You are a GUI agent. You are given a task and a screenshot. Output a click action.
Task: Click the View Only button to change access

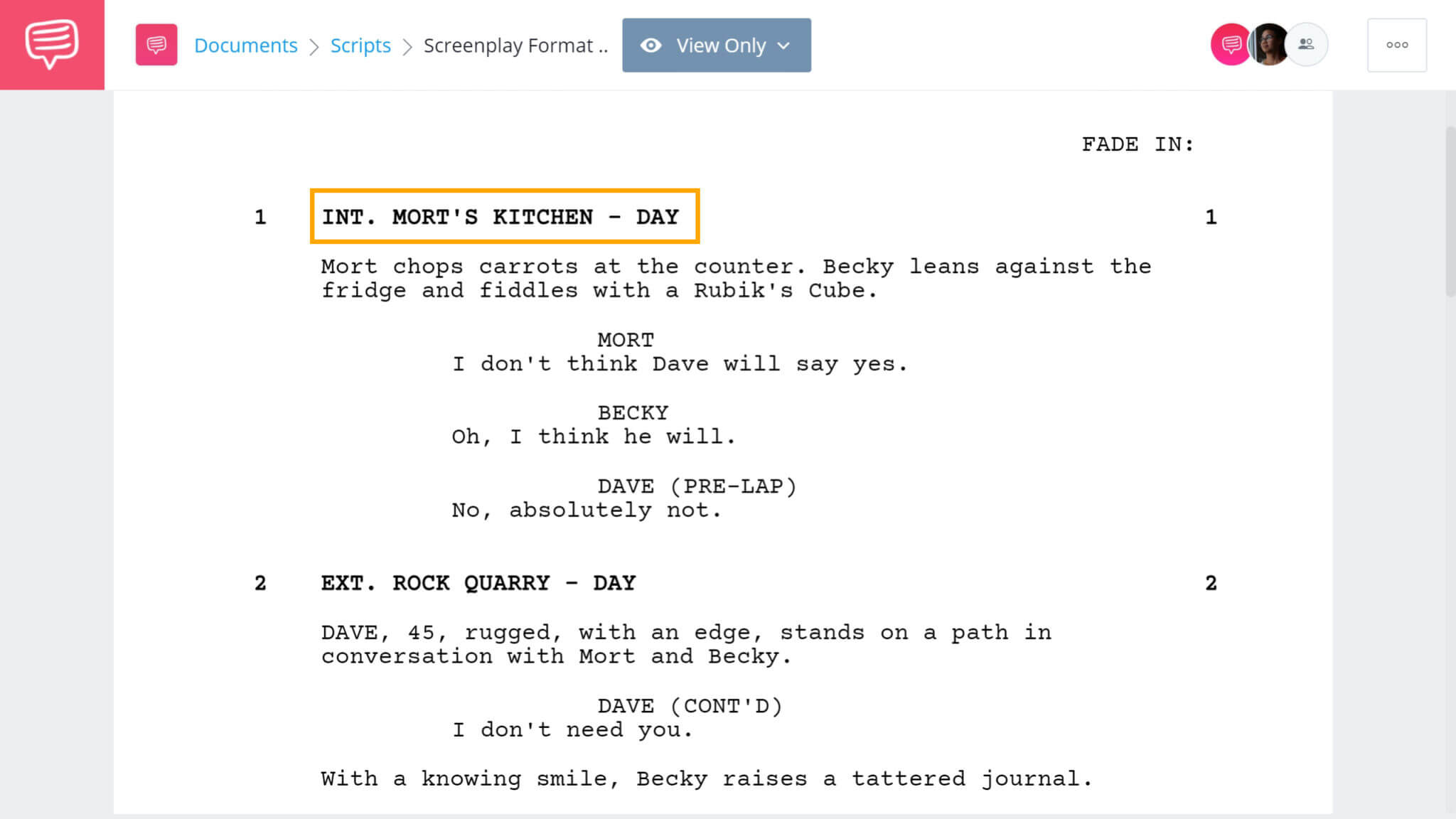point(716,45)
